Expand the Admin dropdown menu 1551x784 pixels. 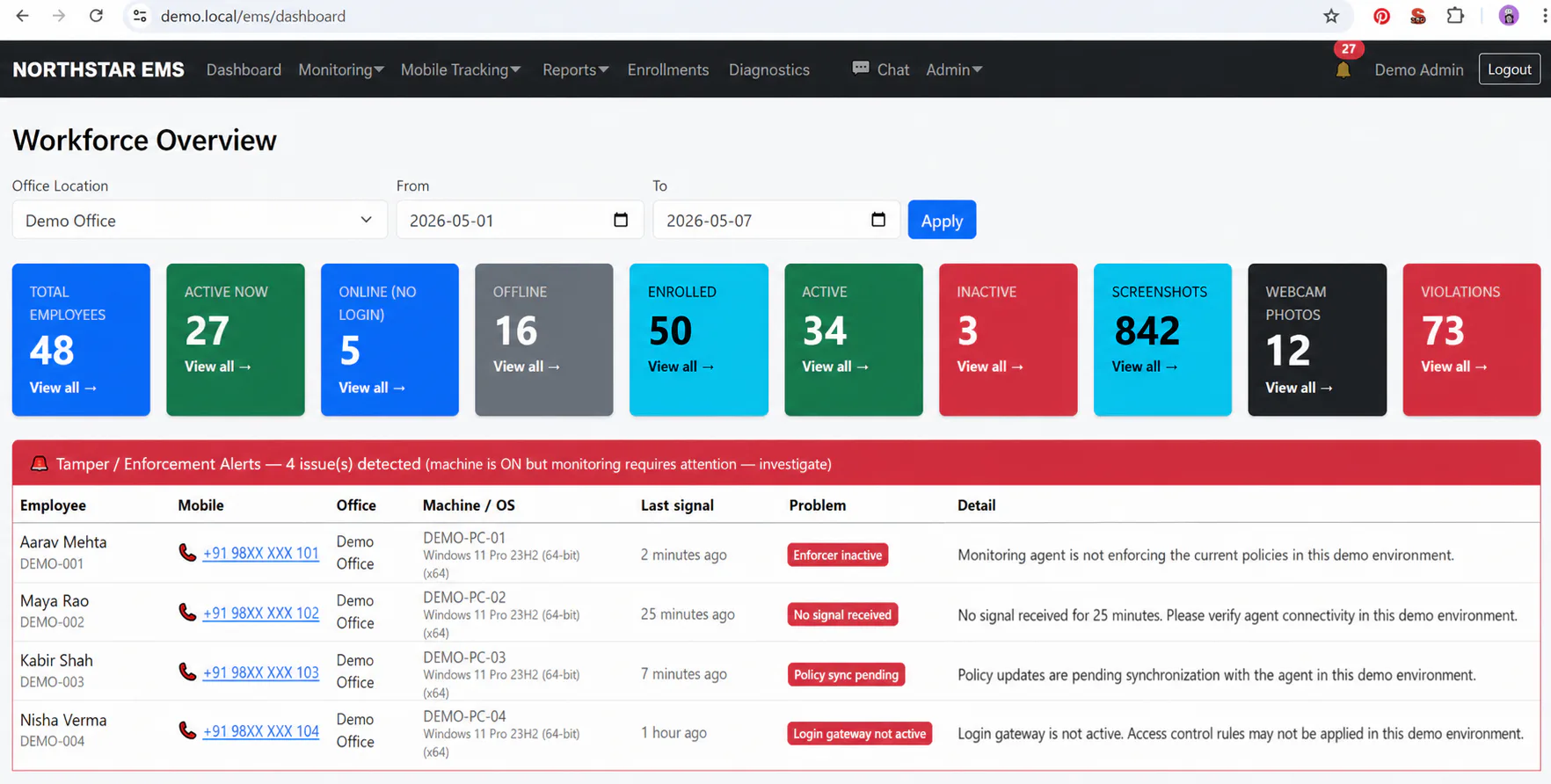pos(954,69)
